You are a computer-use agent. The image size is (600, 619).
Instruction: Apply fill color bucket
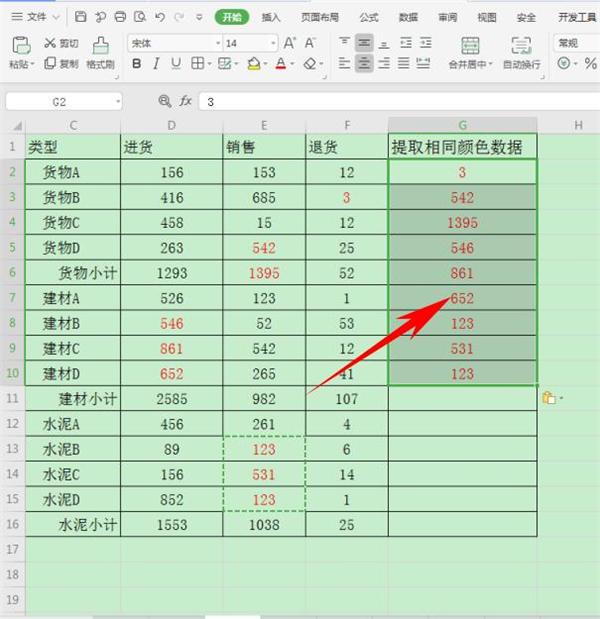pos(253,64)
